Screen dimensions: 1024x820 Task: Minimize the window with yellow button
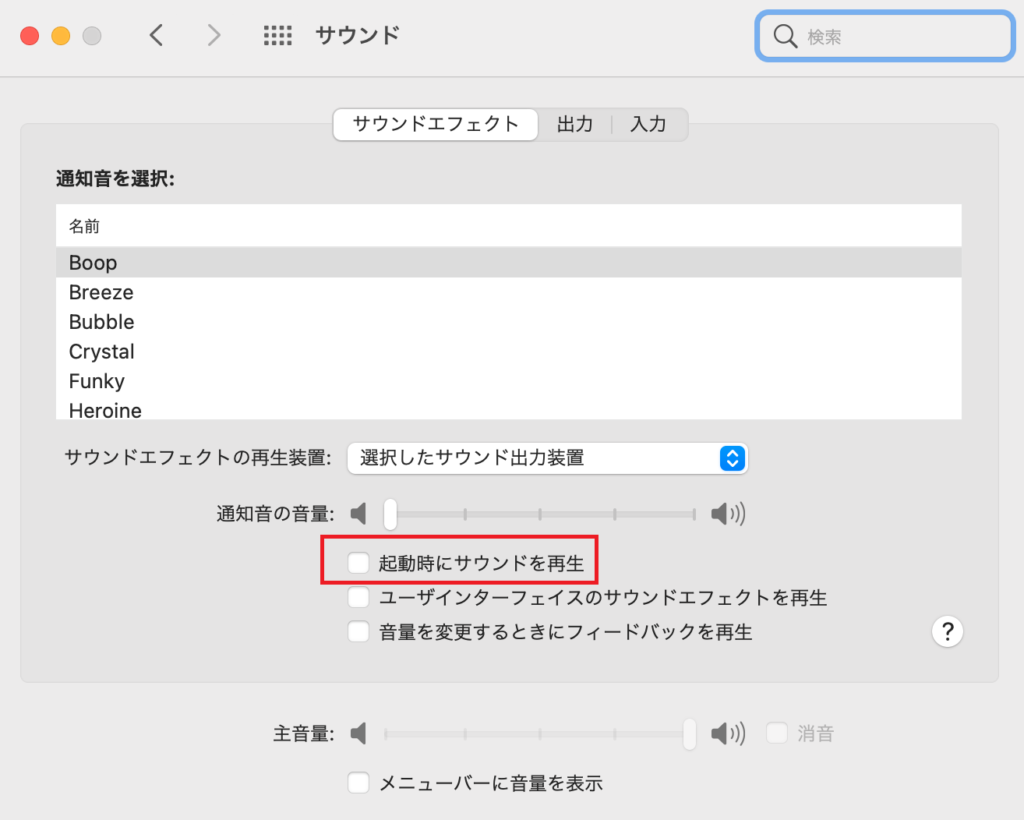coord(61,35)
